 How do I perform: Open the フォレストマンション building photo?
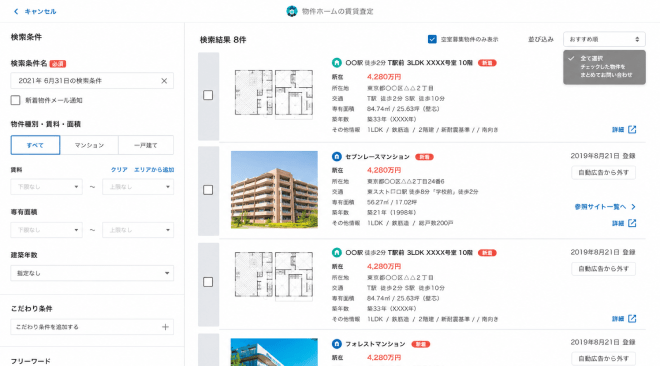tap(274, 352)
